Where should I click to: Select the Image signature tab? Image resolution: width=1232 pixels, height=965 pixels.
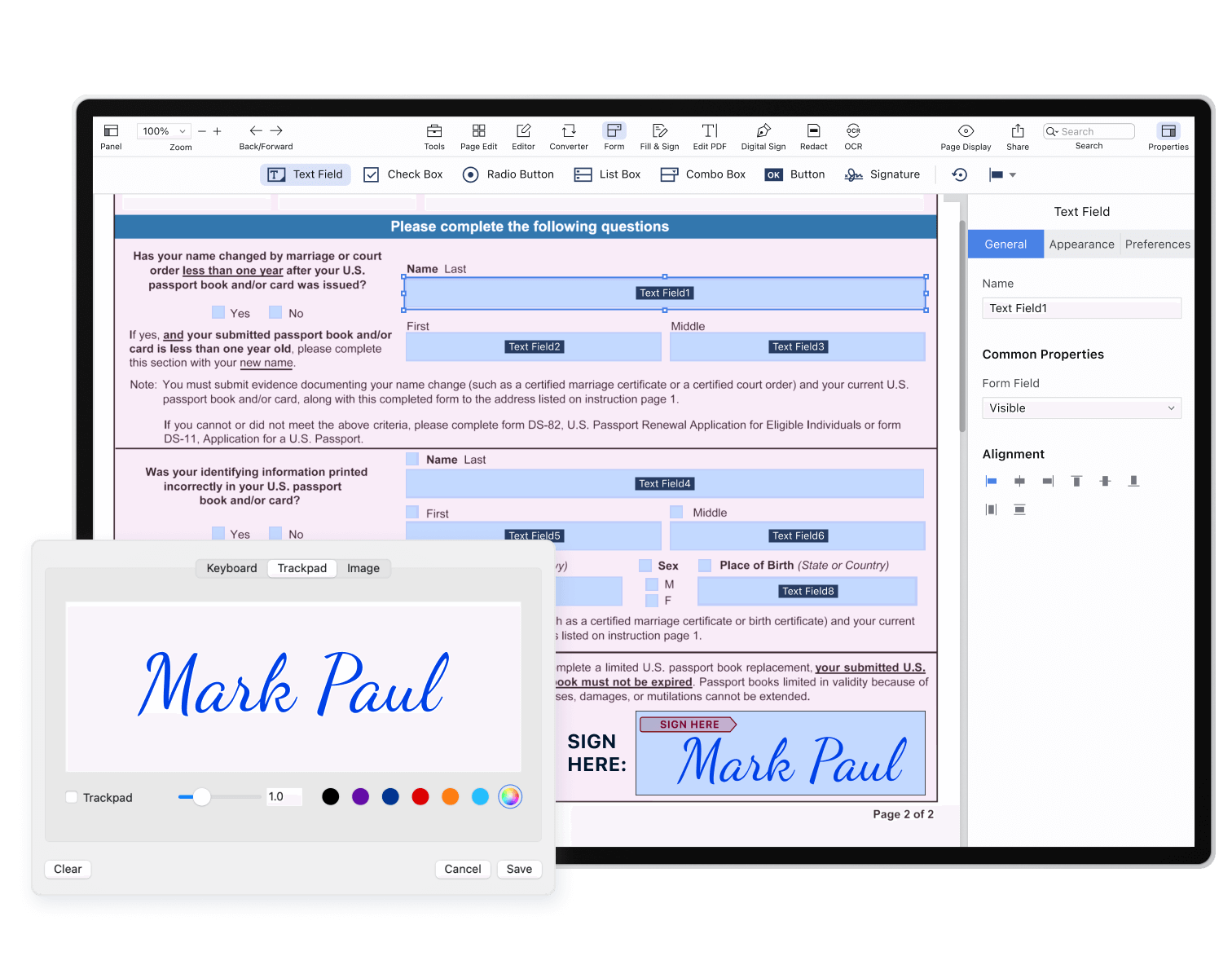click(x=363, y=568)
